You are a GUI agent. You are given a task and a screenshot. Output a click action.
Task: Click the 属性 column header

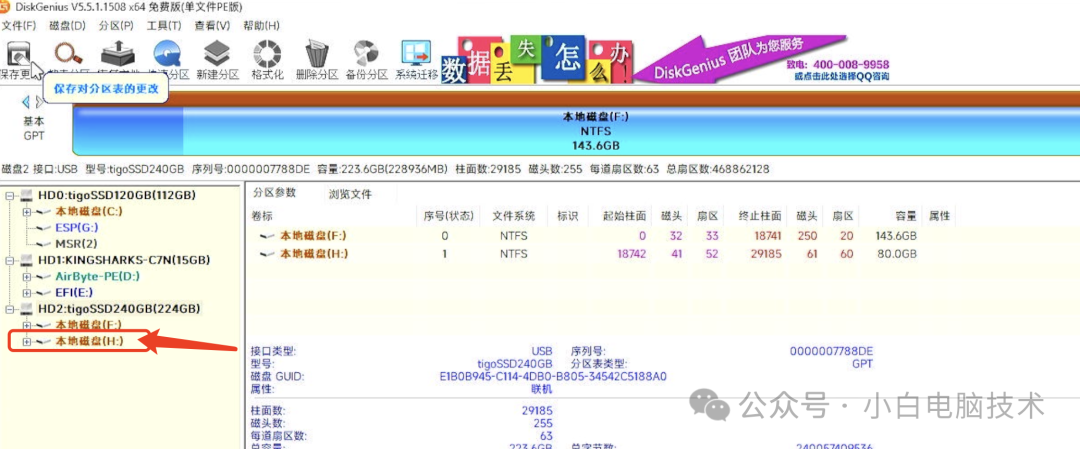939,216
